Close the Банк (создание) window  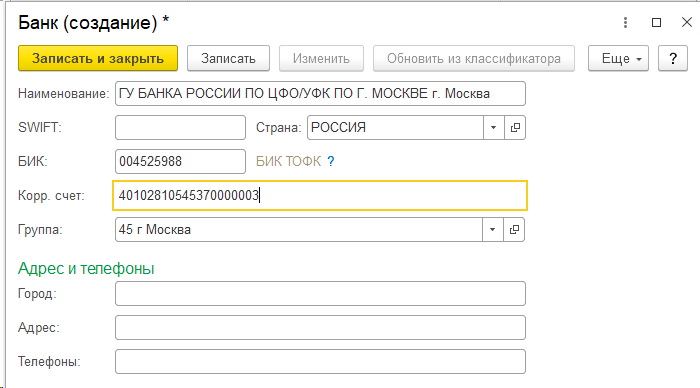click(687, 22)
